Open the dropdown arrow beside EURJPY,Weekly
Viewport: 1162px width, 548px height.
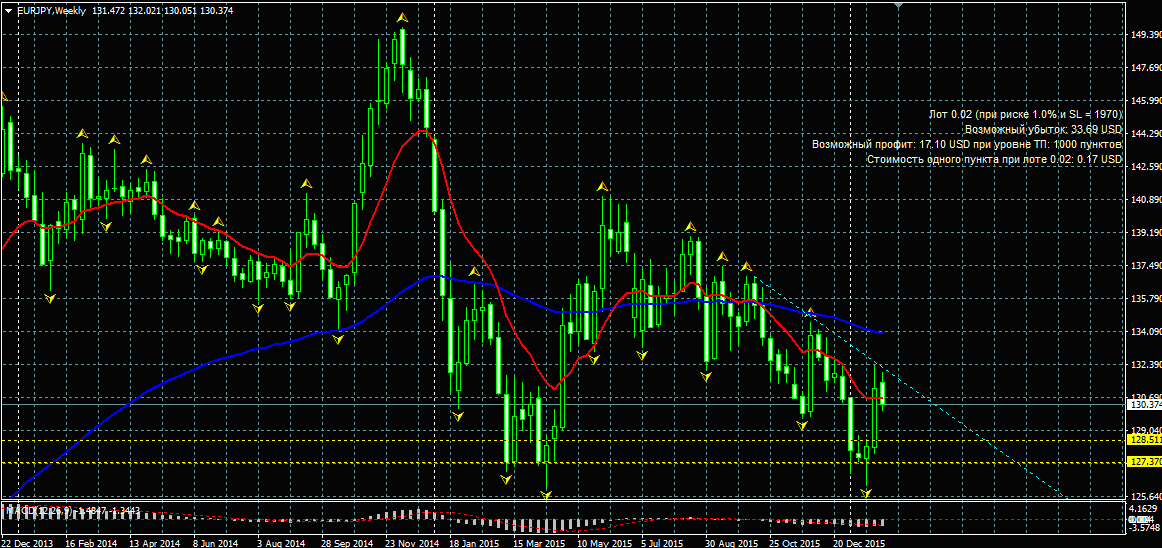7,12
